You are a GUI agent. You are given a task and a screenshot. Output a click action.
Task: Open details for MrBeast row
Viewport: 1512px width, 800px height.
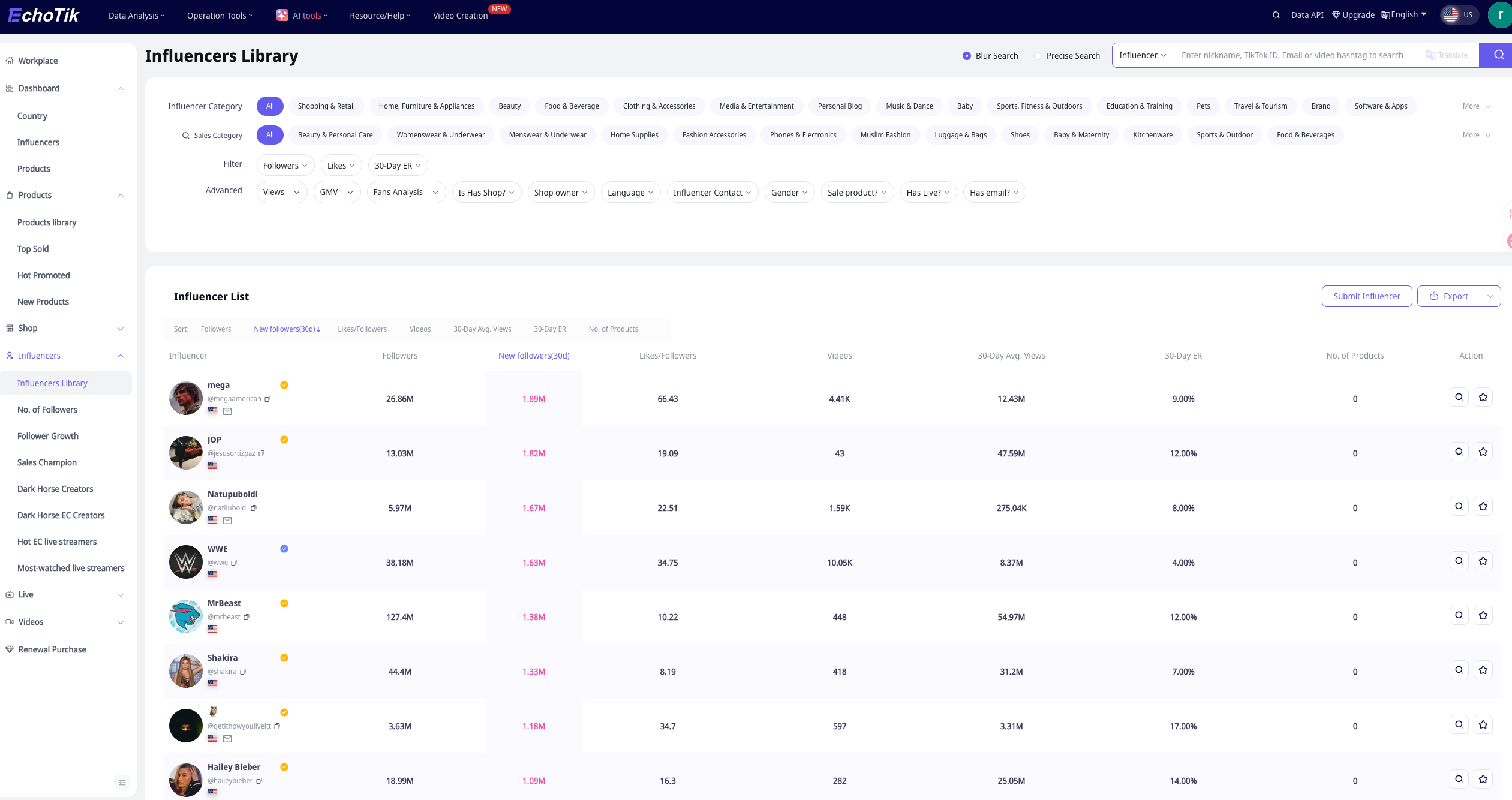(x=1459, y=615)
